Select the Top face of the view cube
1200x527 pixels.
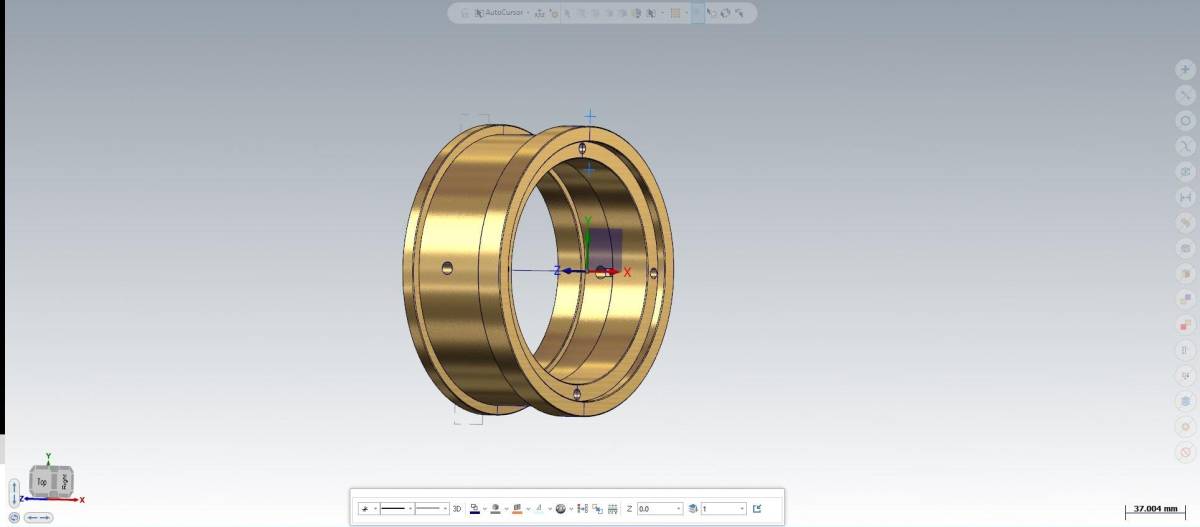(x=42, y=481)
